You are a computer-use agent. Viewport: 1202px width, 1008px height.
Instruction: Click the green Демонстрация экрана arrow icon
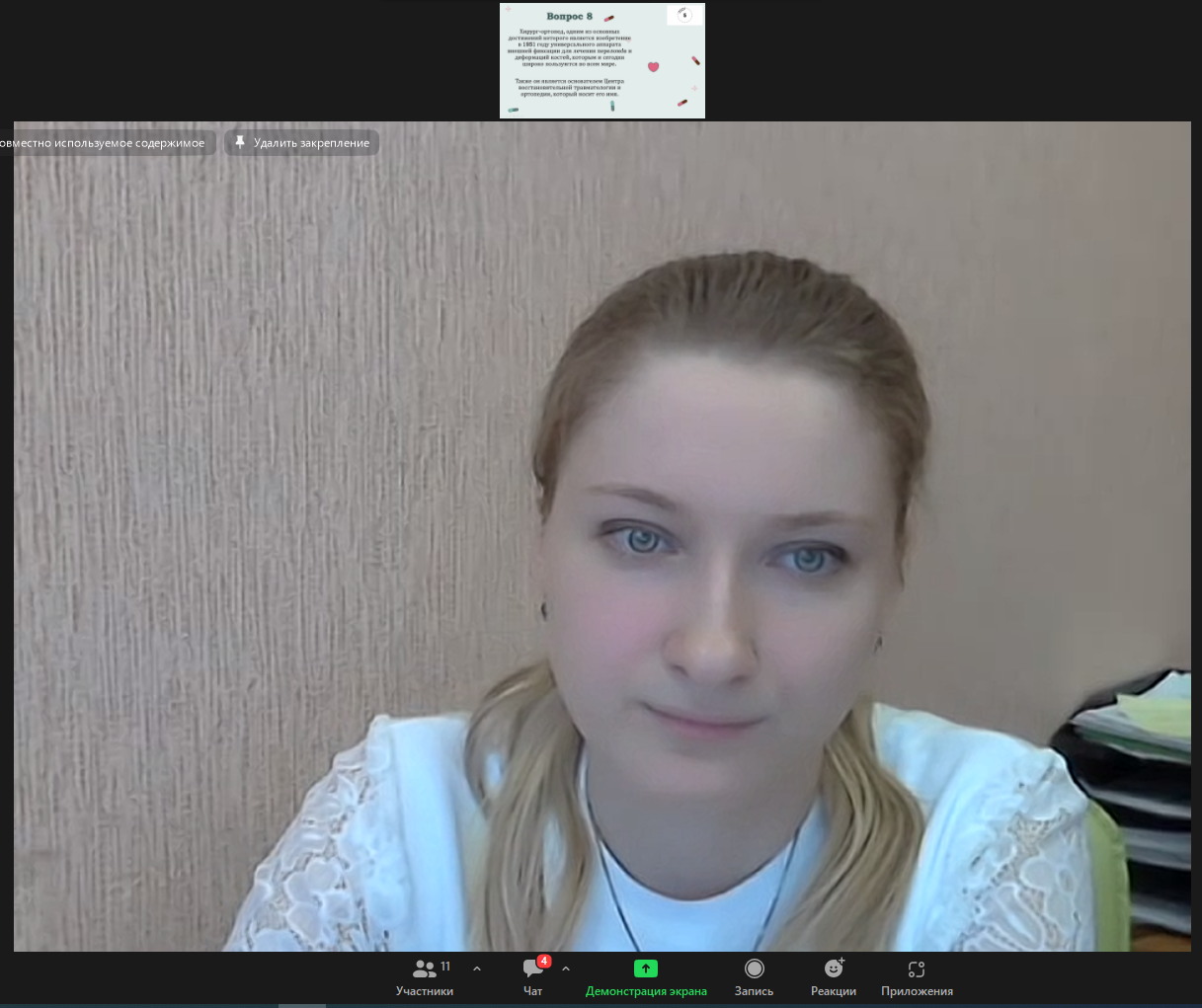coord(646,969)
